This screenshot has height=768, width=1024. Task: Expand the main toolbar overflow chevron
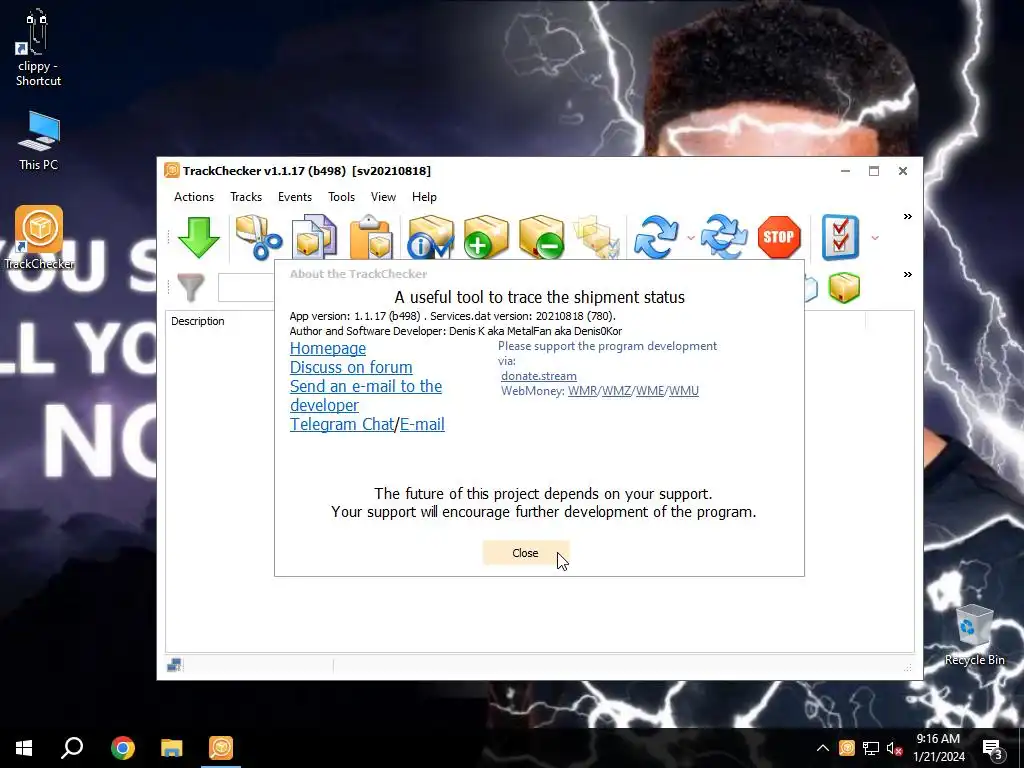click(908, 217)
